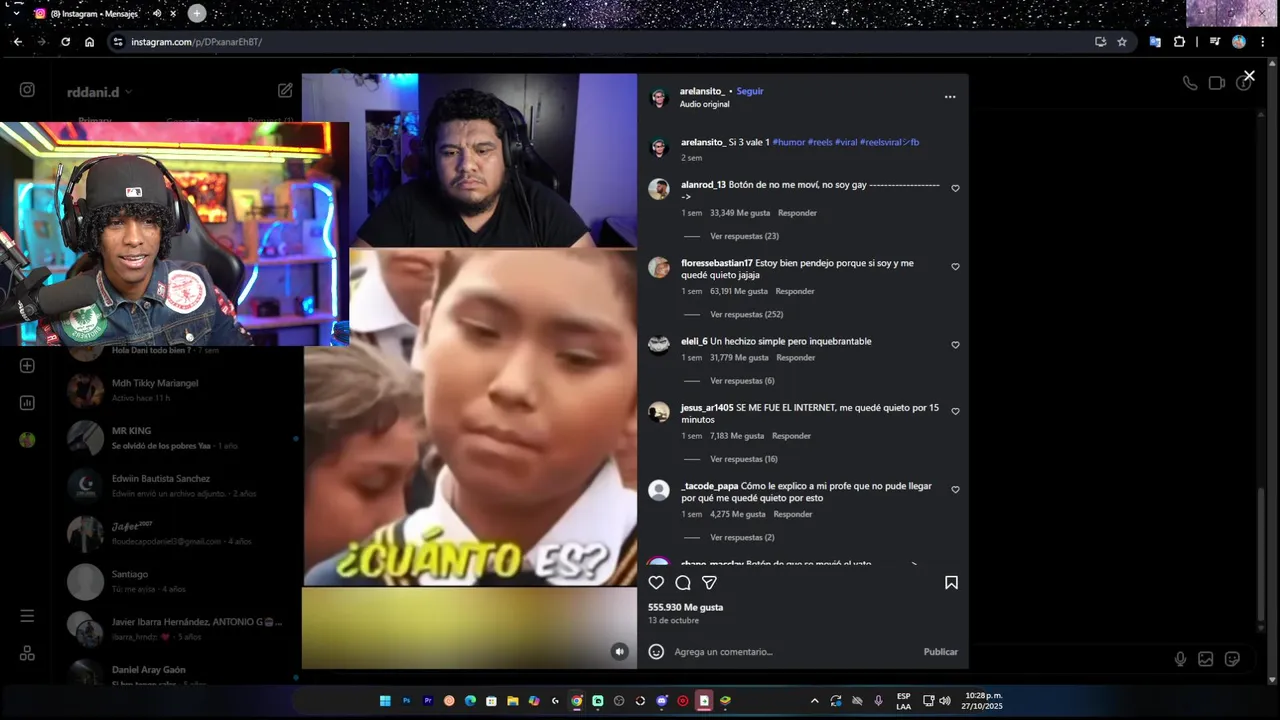Close the post viewer with the X
This screenshot has height=720, width=1280.
1249,76
